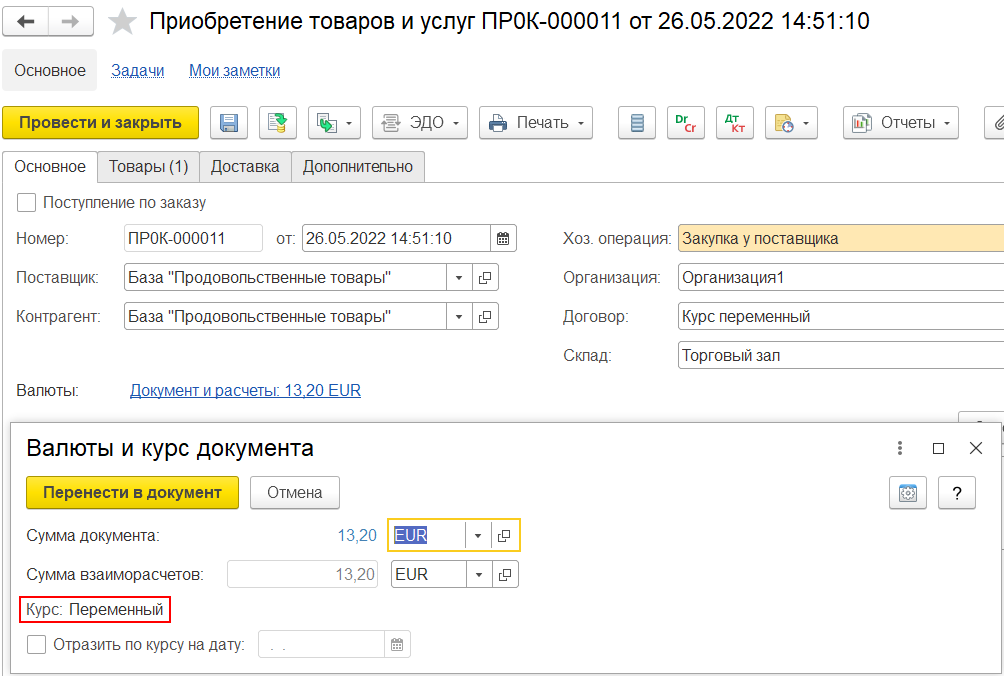This screenshot has height=676, width=1004.
Task: Open the document with clock dropdown icon
Action: (791, 122)
